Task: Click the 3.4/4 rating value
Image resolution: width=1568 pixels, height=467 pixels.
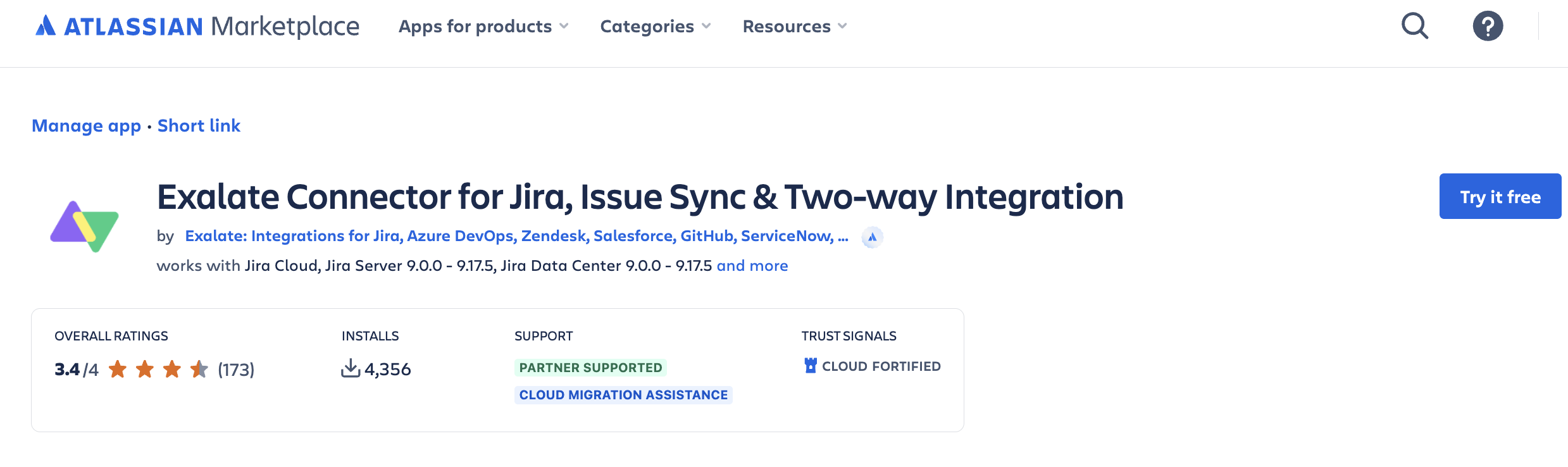Action: [77, 370]
